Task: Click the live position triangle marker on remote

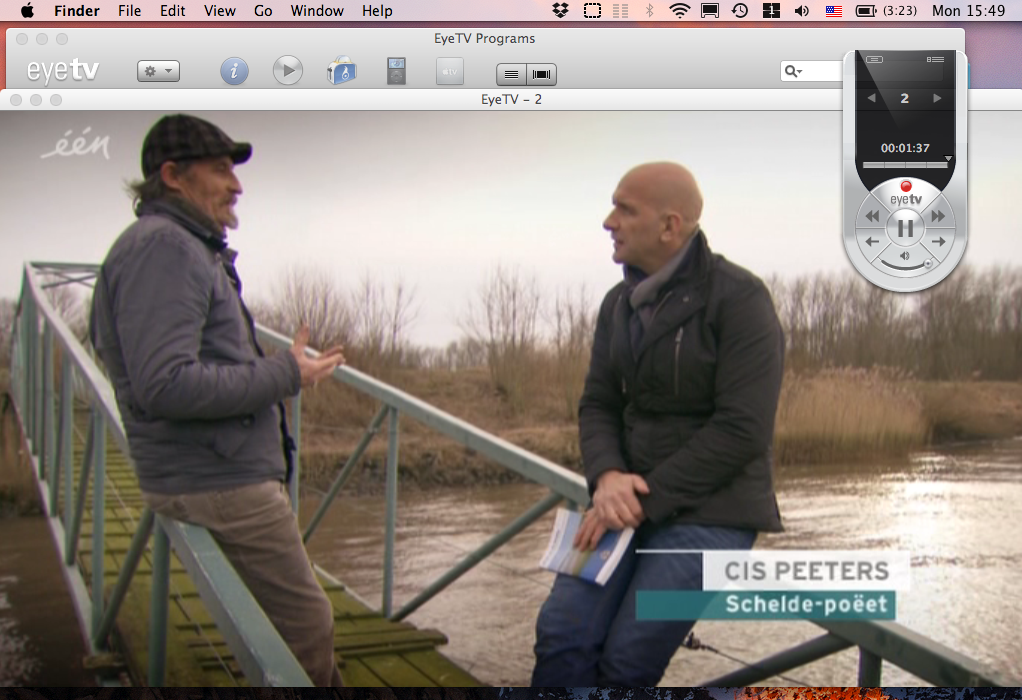Action: point(948,158)
